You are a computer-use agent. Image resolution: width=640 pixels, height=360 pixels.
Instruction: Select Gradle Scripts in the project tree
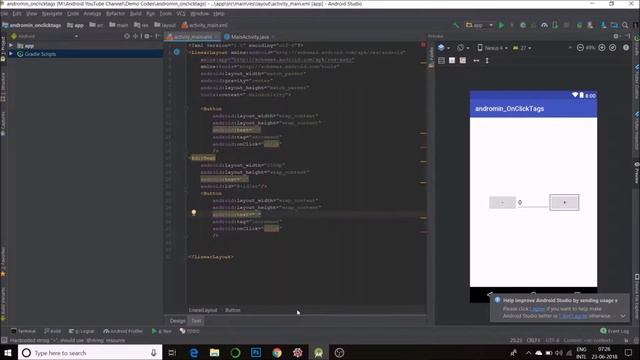40,54
